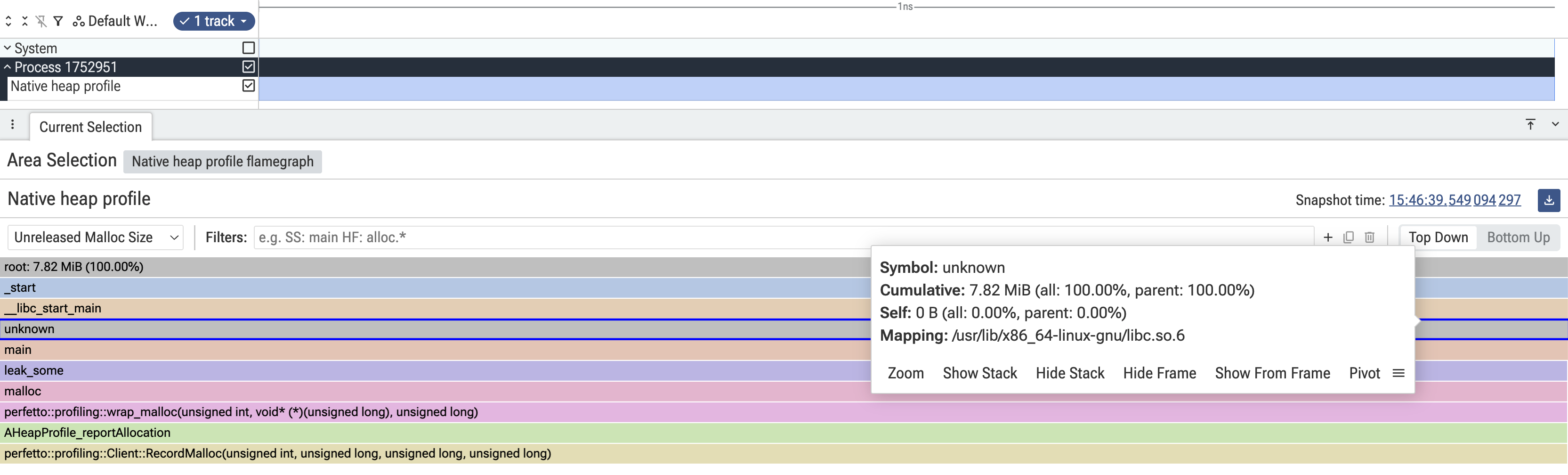Select the wrap_malloc flamegraph frame
This screenshot has height=475, width=1568.
[x=784, y=412]
